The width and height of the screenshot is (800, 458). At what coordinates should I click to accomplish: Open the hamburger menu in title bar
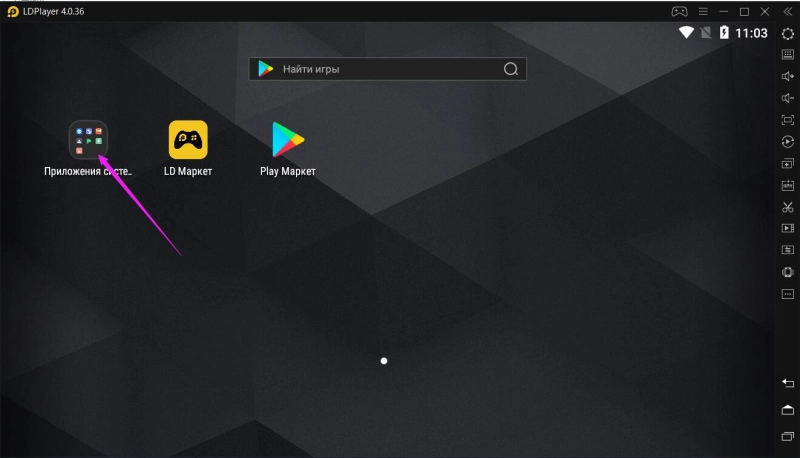click(703, 11)
